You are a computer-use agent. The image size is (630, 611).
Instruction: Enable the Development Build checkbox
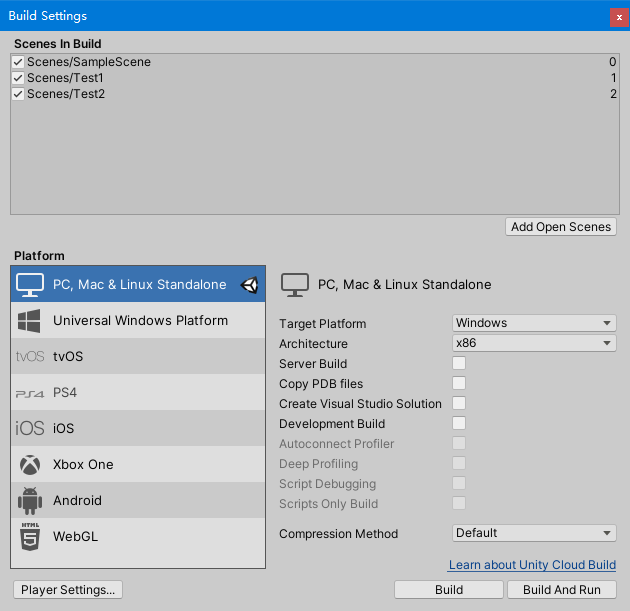click(x=459, y=423)
